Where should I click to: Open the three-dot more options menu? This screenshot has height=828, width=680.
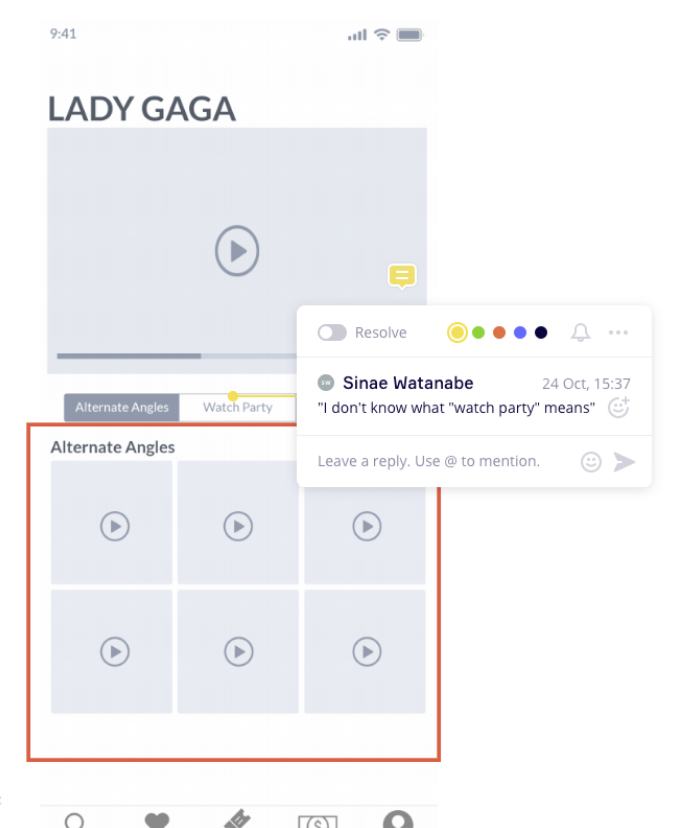618,332
